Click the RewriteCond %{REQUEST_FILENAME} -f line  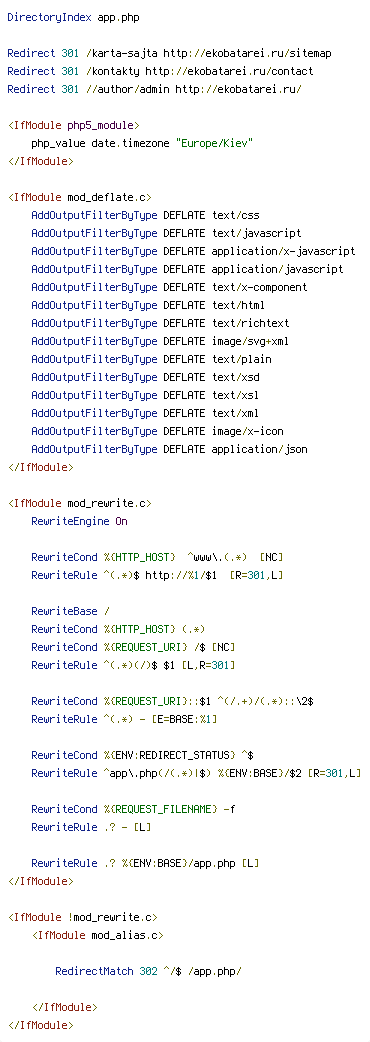(x=133, y=808)
